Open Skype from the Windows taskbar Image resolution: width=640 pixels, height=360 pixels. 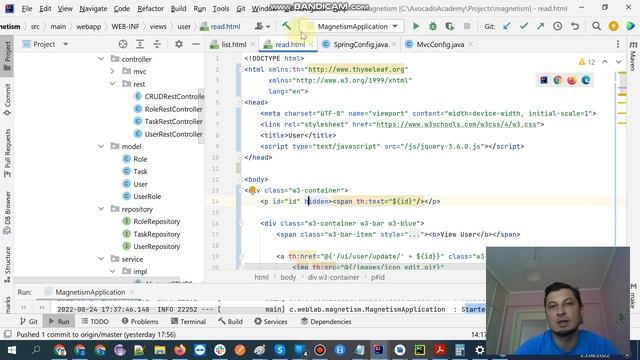pos(280,350)
